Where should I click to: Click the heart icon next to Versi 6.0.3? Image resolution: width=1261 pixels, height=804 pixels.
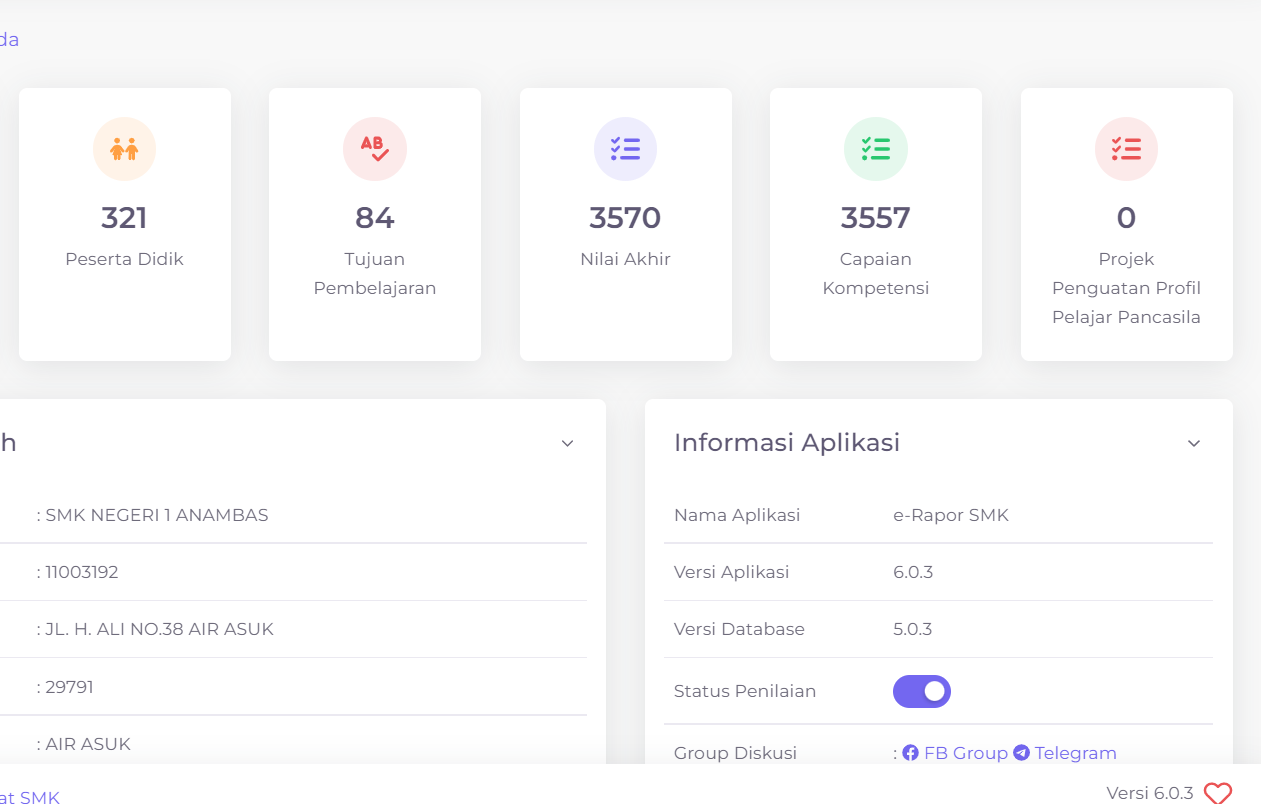(1216, 790)
